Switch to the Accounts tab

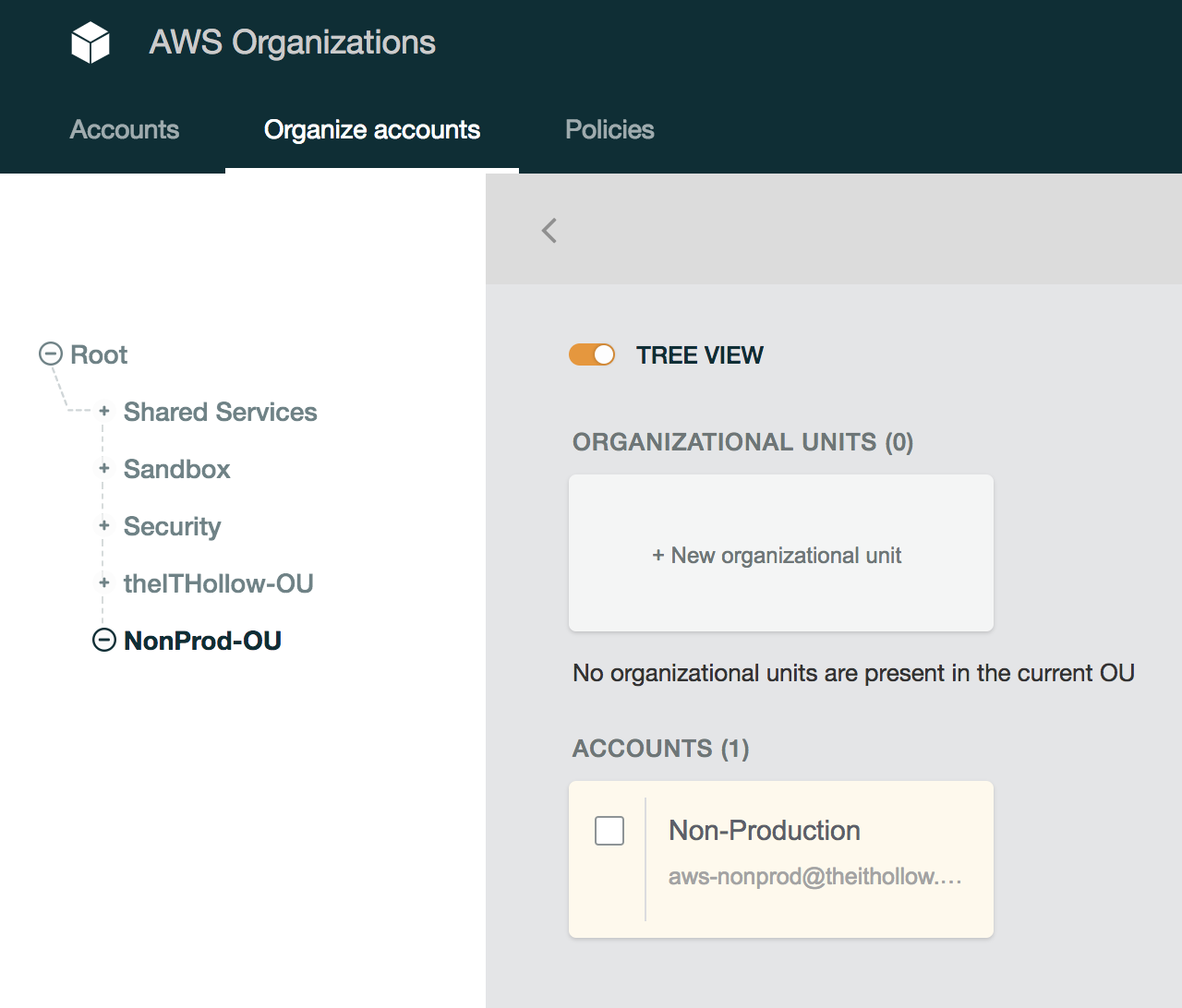pyautogui.click(x=125, y=130)
